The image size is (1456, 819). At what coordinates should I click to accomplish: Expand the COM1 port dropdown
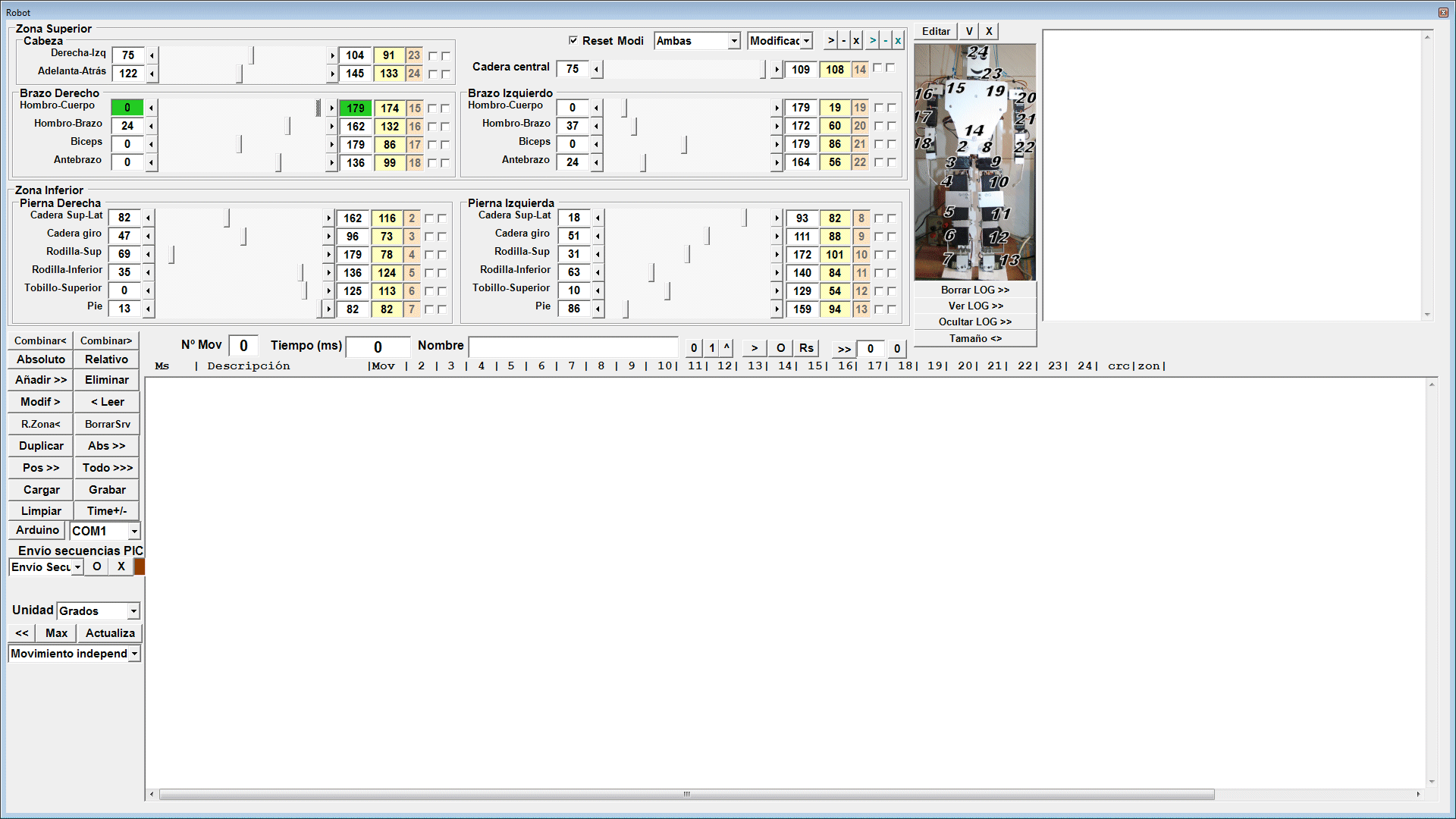(134, 532)
